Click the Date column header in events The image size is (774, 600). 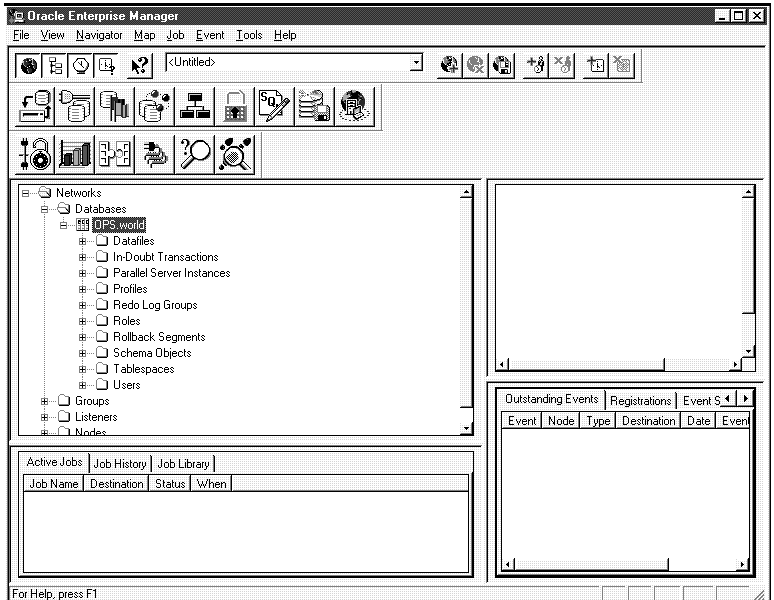tap(698, 421)
